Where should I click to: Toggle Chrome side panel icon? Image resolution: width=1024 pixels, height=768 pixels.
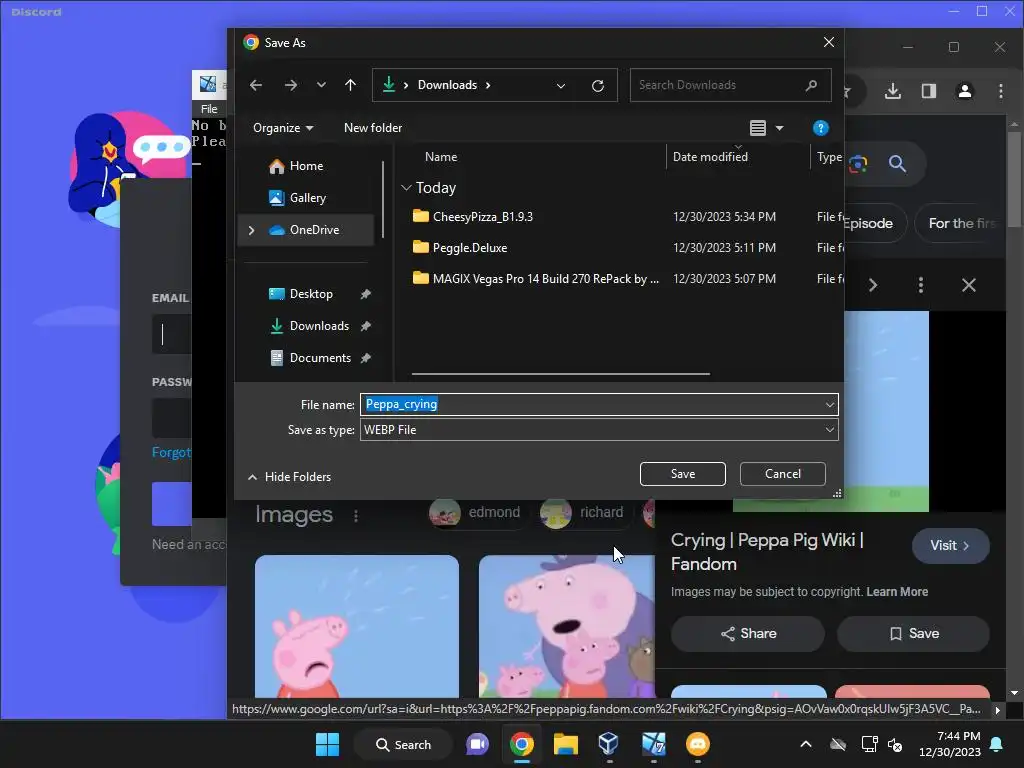[929, 91]
